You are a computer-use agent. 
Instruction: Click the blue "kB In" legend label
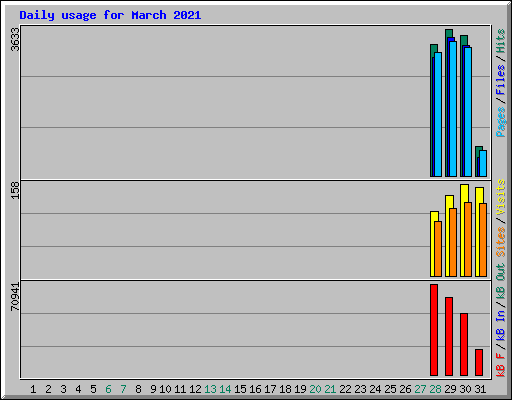(x=500, y=326)
